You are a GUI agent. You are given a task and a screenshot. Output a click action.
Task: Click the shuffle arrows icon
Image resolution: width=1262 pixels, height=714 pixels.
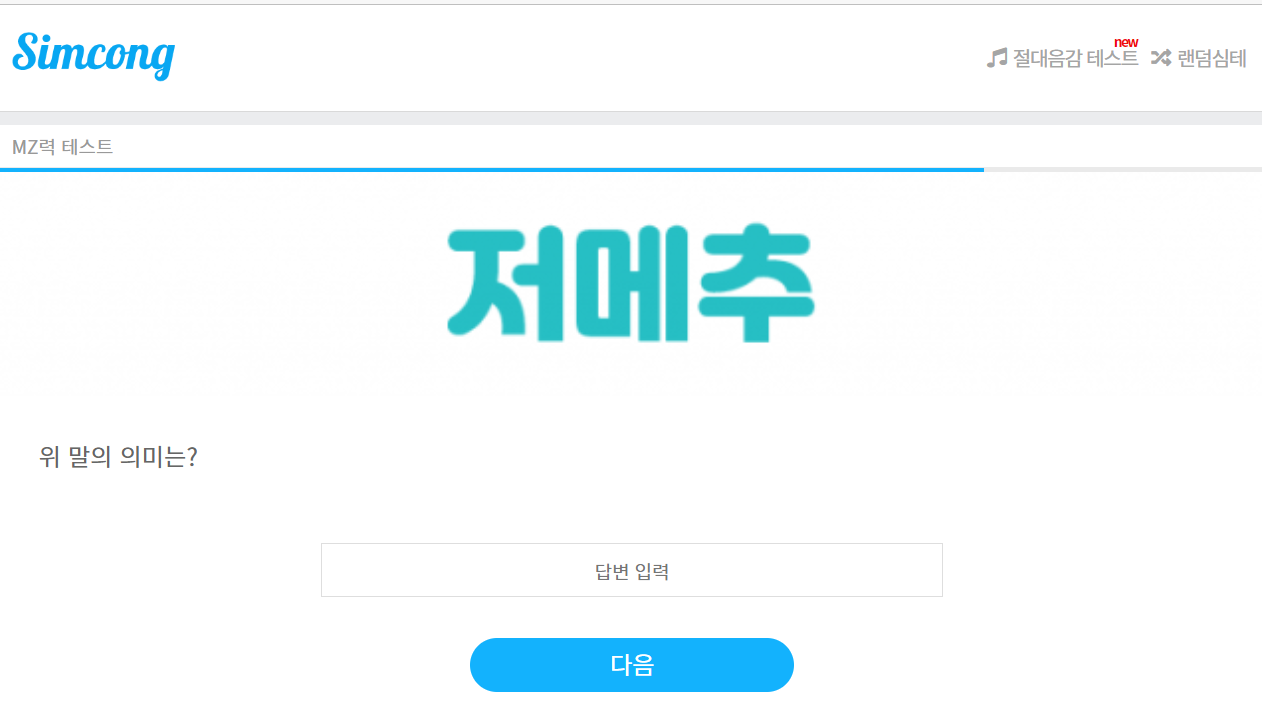1160,58
